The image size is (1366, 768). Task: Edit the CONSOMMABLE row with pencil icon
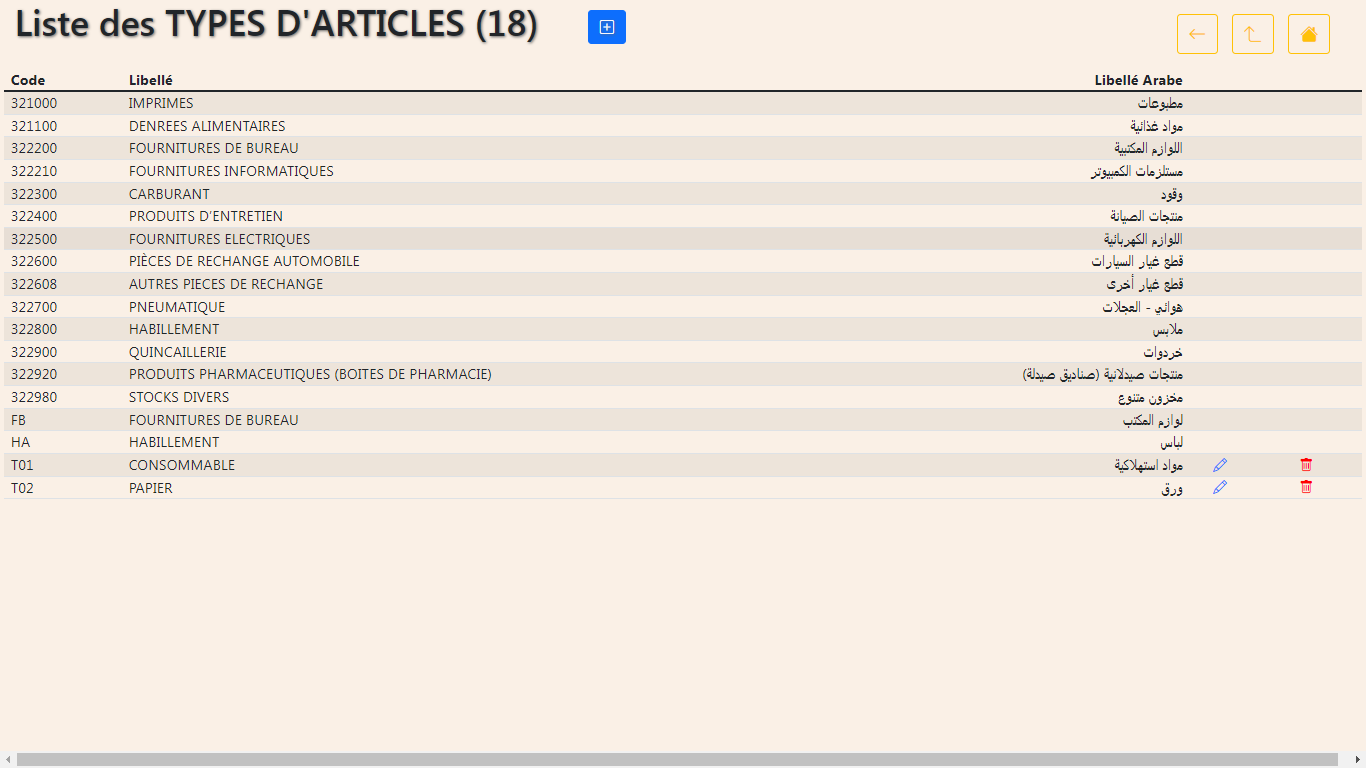(x=1219, y=465)
